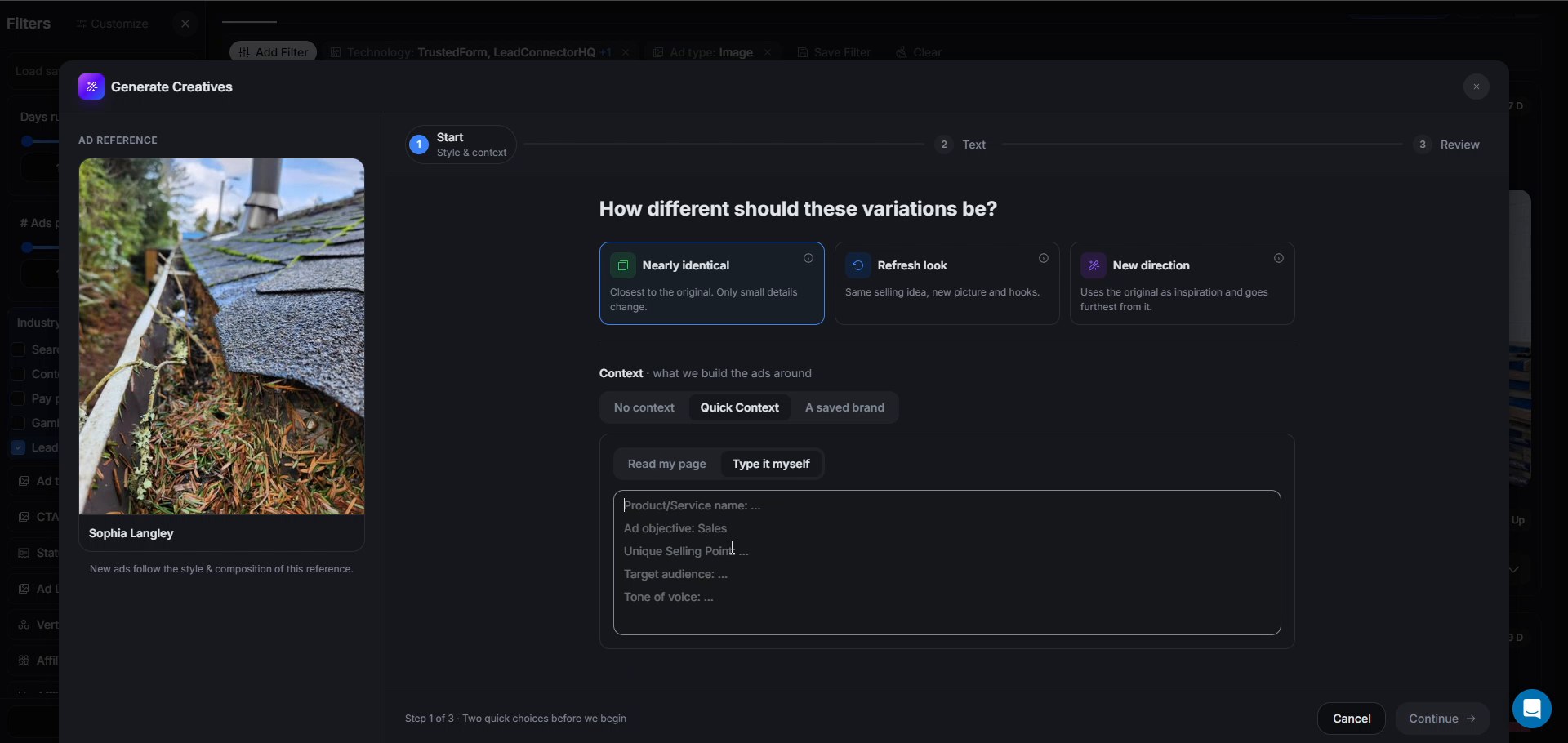Choose the Nearly identical variation card
The height and width of the screenshot is (743, 1568).
coord(711,283)
